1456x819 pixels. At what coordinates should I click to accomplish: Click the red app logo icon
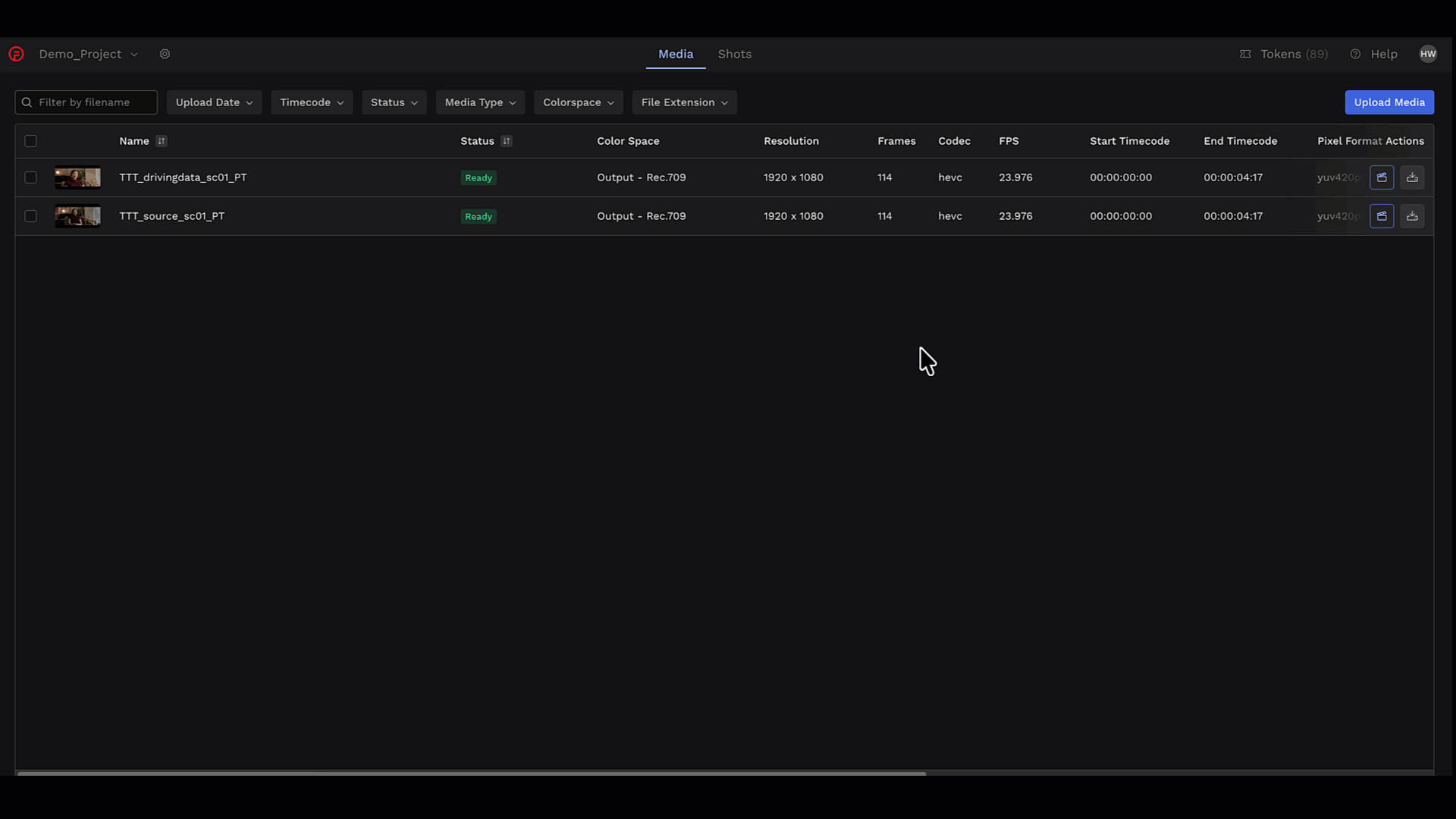point(16,54)
